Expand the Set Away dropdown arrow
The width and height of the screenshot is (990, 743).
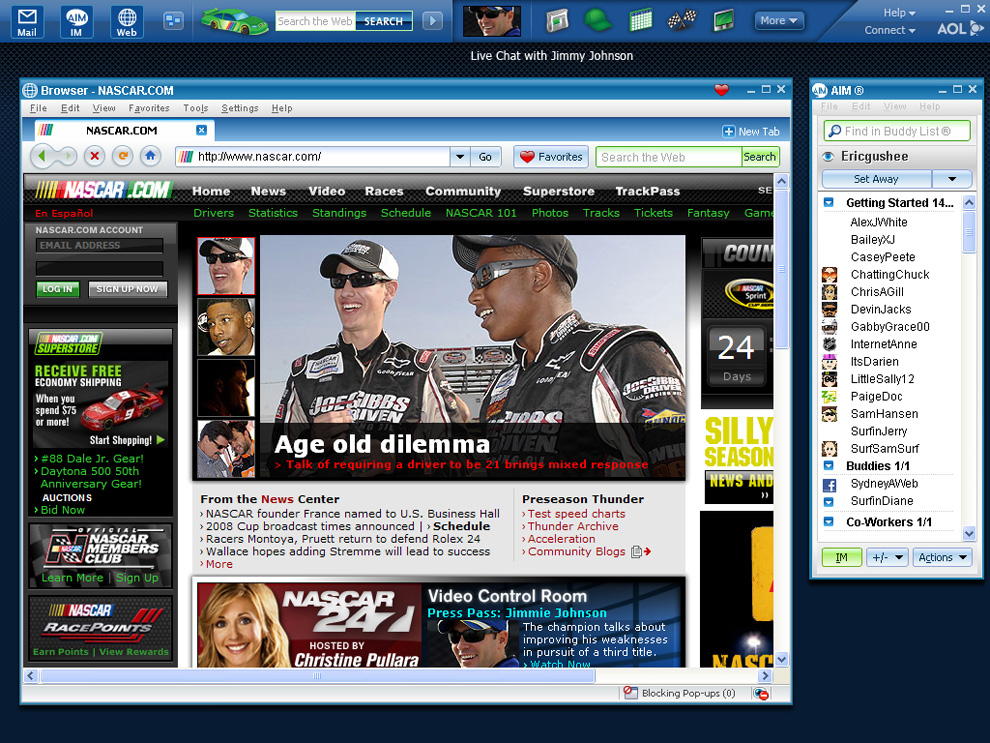[x=952, y=179]
